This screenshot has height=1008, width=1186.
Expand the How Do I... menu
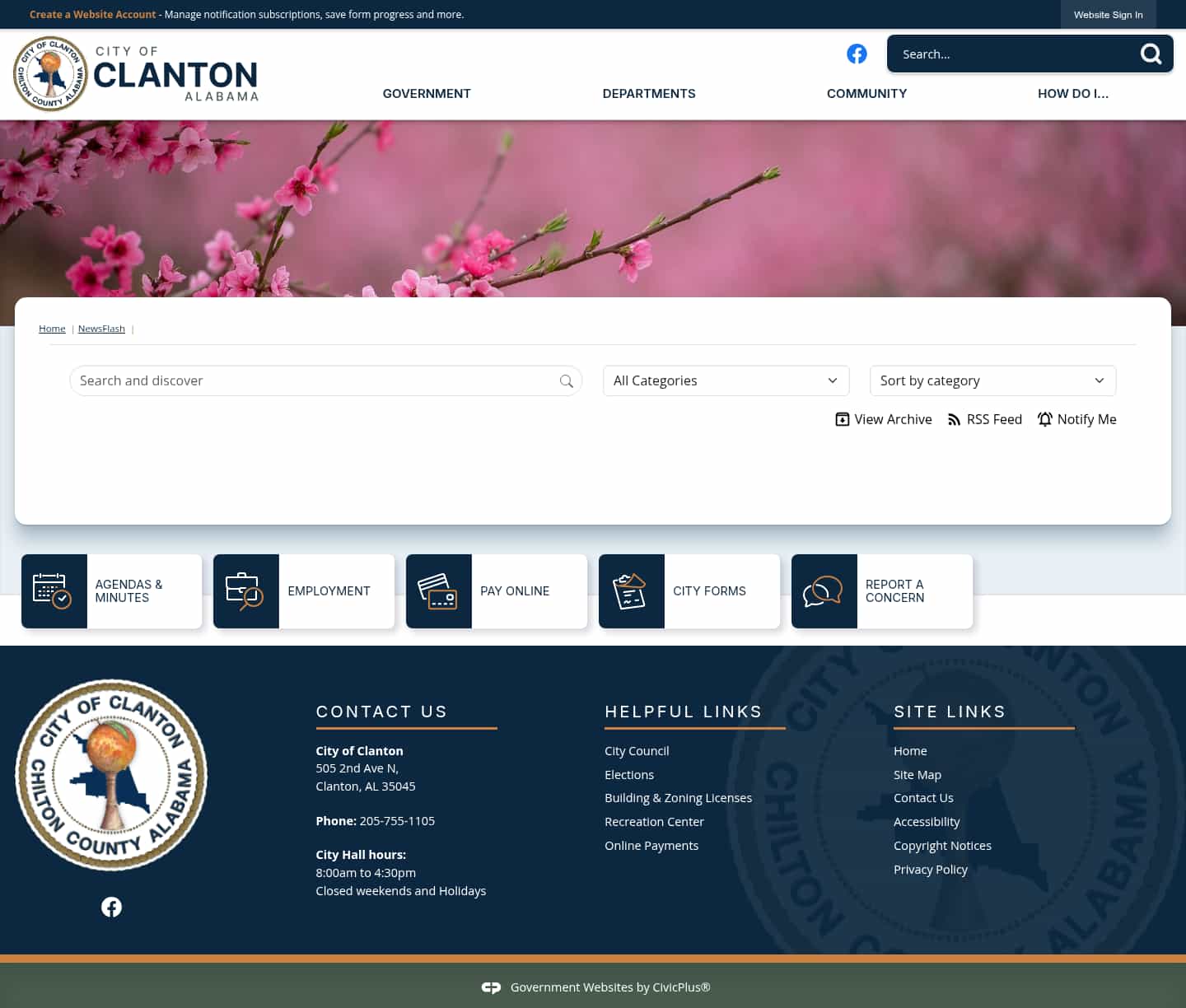pyautogui.click(x=1073, y=94)
